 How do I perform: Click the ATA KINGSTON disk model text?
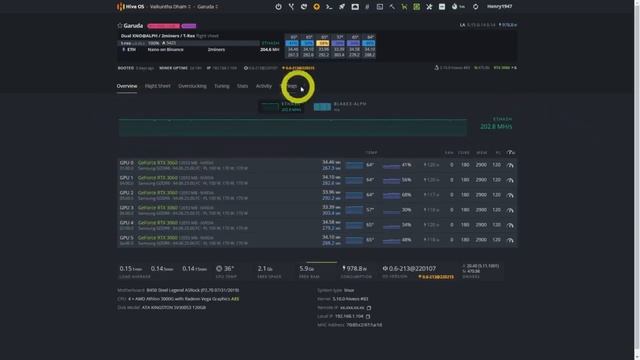(x=174, y=307)
